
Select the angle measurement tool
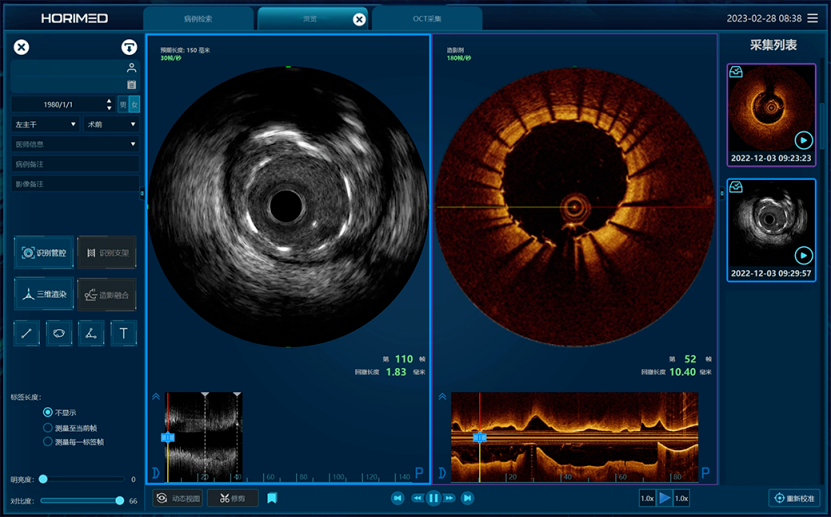point(91,333)
